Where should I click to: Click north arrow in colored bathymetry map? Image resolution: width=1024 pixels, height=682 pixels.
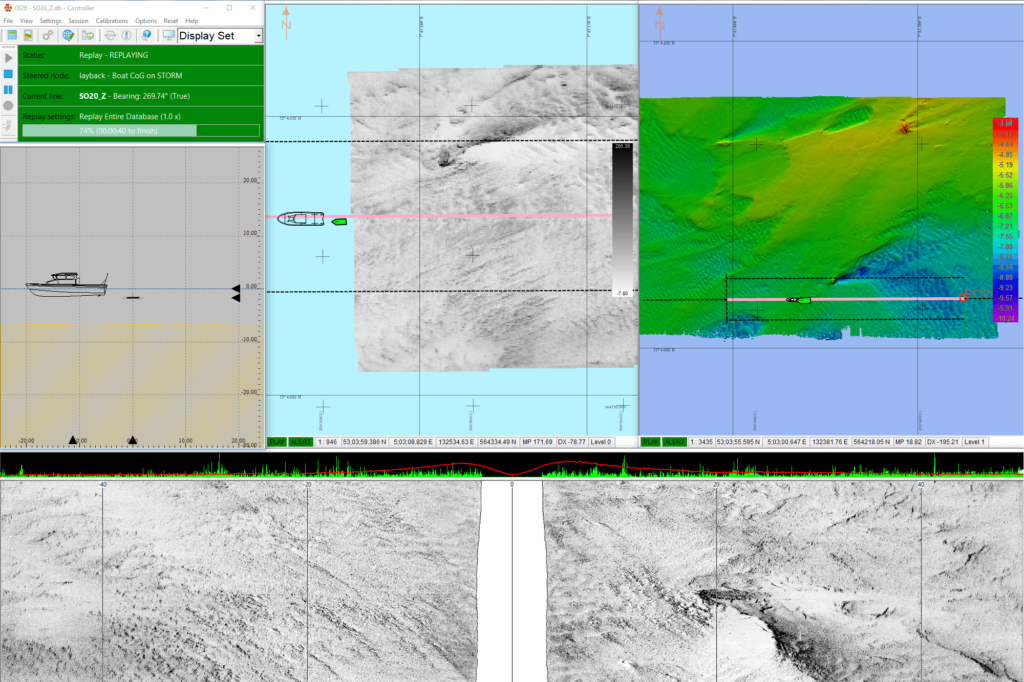[660, 24]
